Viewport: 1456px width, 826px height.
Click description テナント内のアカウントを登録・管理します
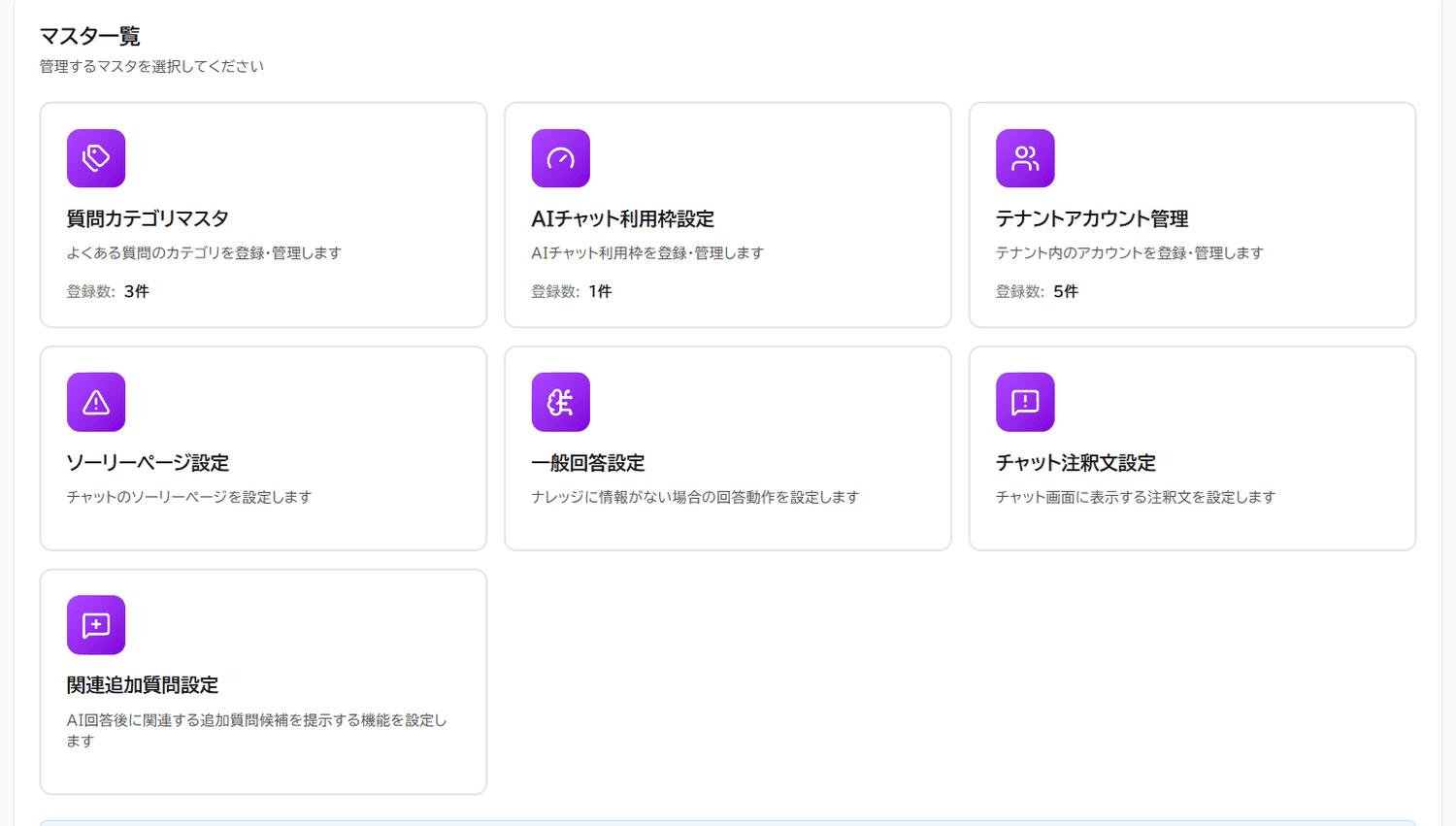coord(1130,252)
